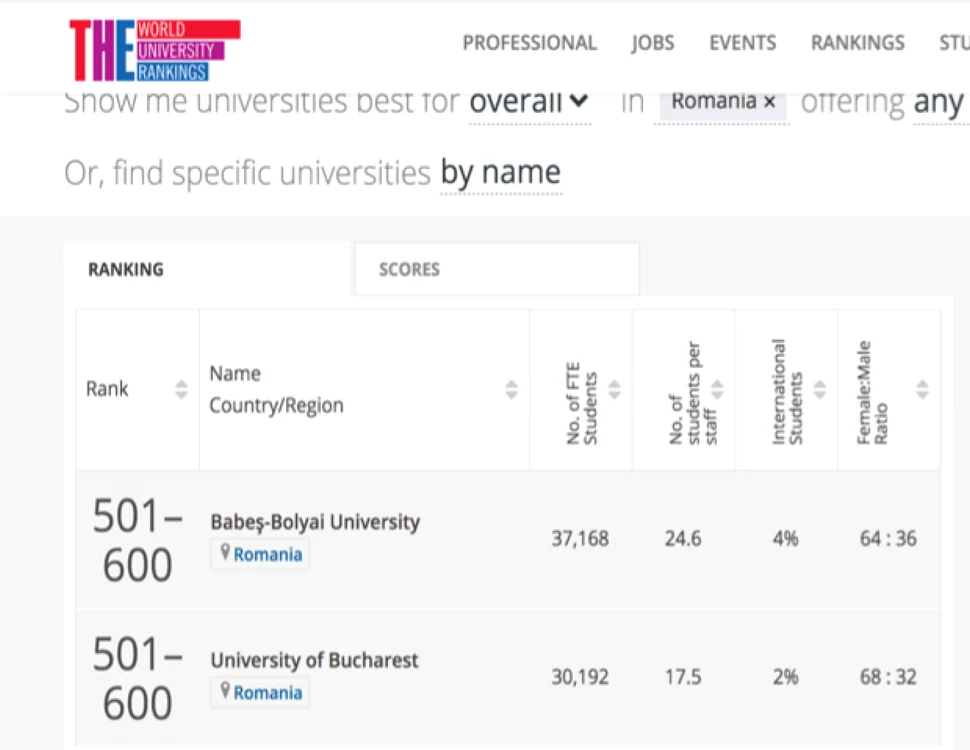
Task: Sort by Female:Male Ratio arrows
Action: [922, 389]
